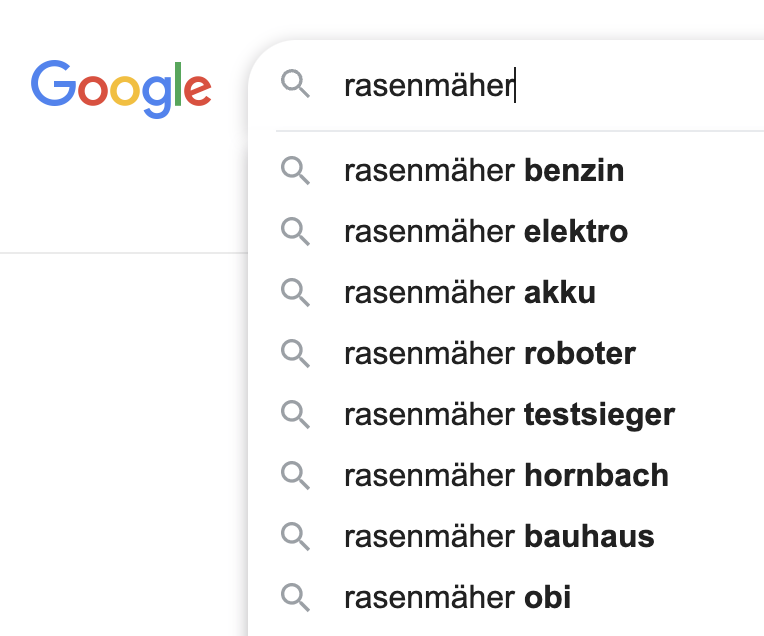Click the magnifier icon in search box
The height and width of the screenshot is (636, 764).
click(295, 86)
